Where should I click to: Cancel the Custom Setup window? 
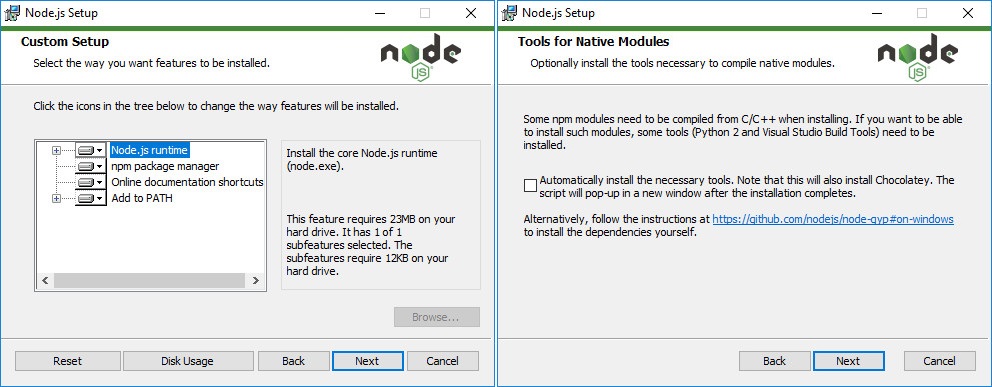tap(442, 361)
